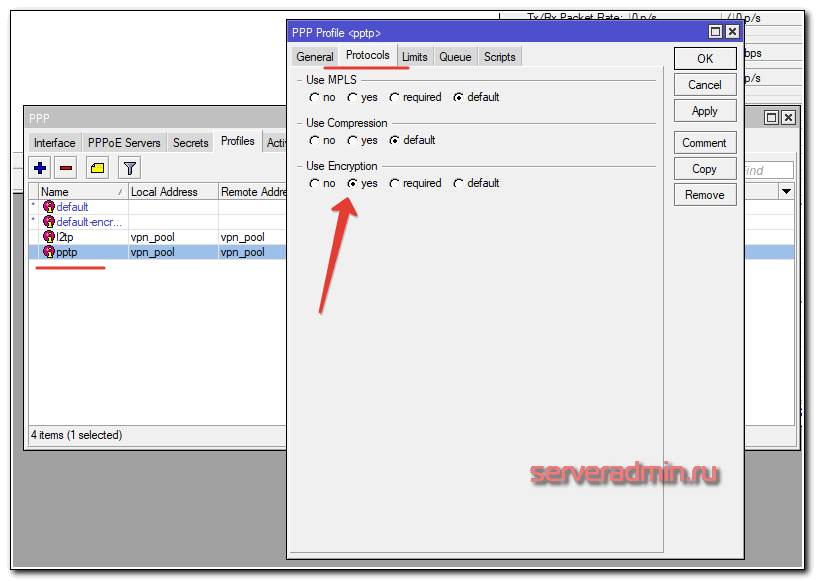The width and height of the screenshot is (816, 581).
Task: Set Use MPLS to required
Action: (x=394, y=98)
